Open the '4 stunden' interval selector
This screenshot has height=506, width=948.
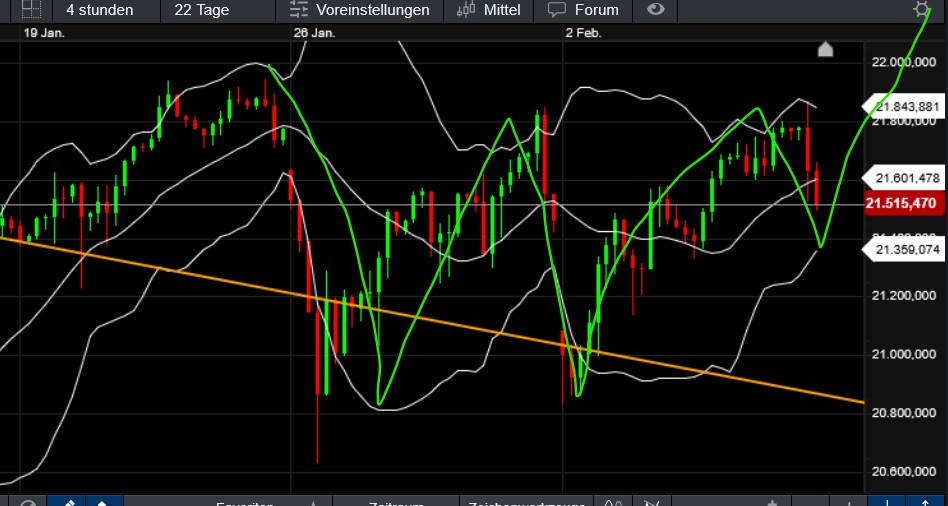pos(99,10)
